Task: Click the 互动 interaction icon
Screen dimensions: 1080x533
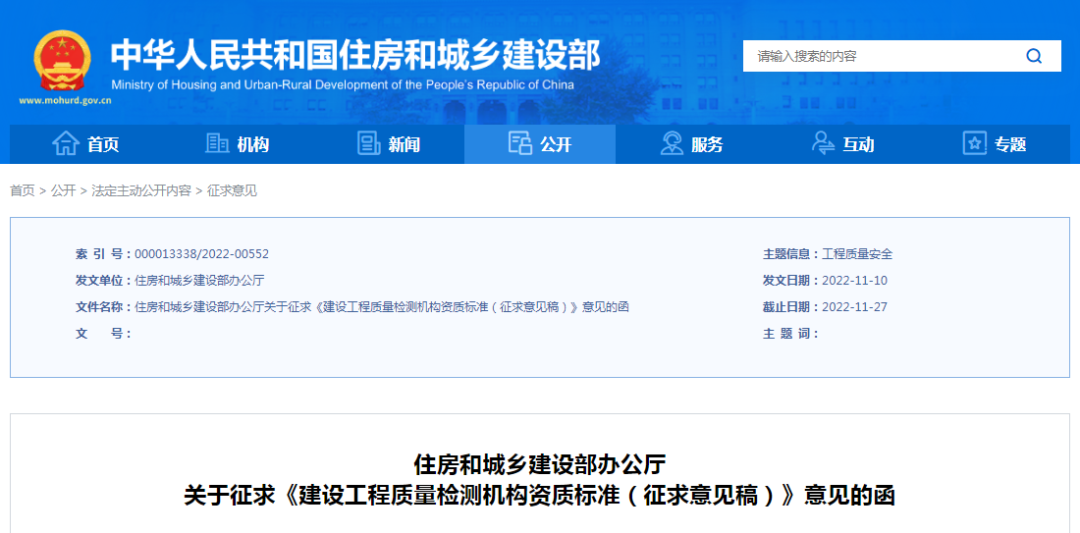Action: (823, 144)
